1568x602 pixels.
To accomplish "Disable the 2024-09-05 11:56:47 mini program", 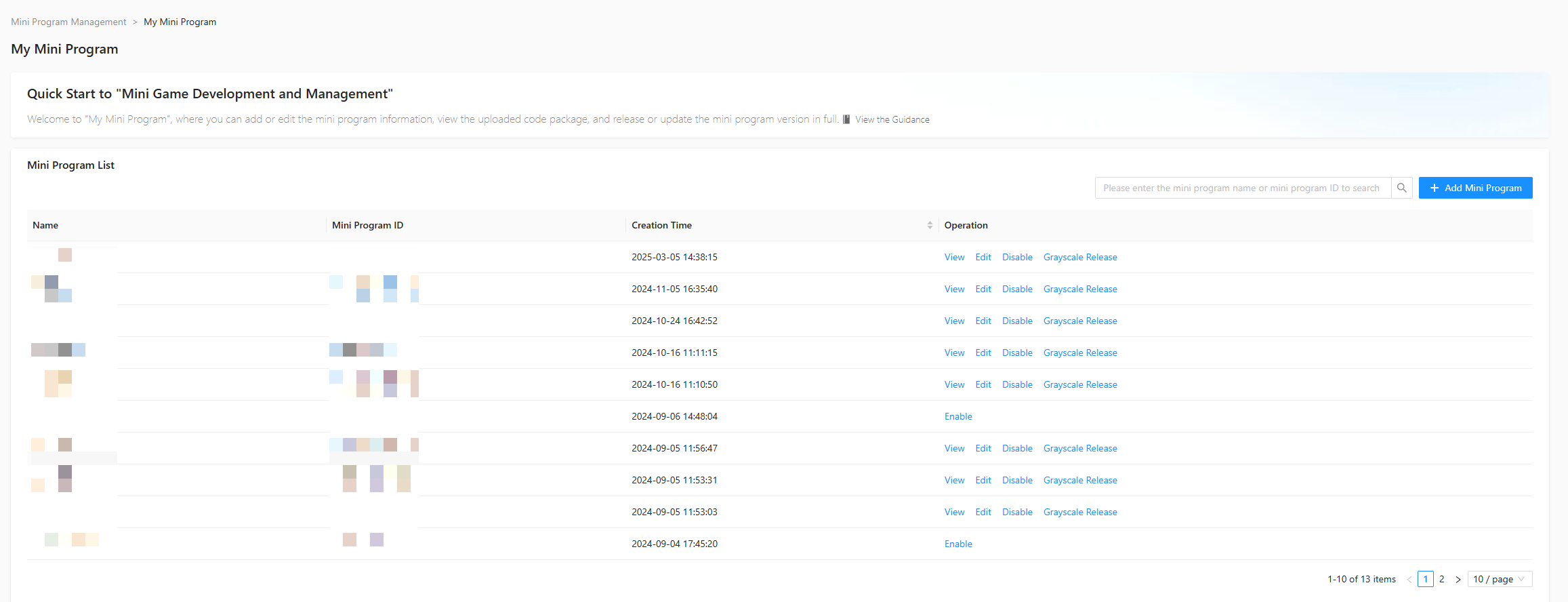I will 1018,448.
